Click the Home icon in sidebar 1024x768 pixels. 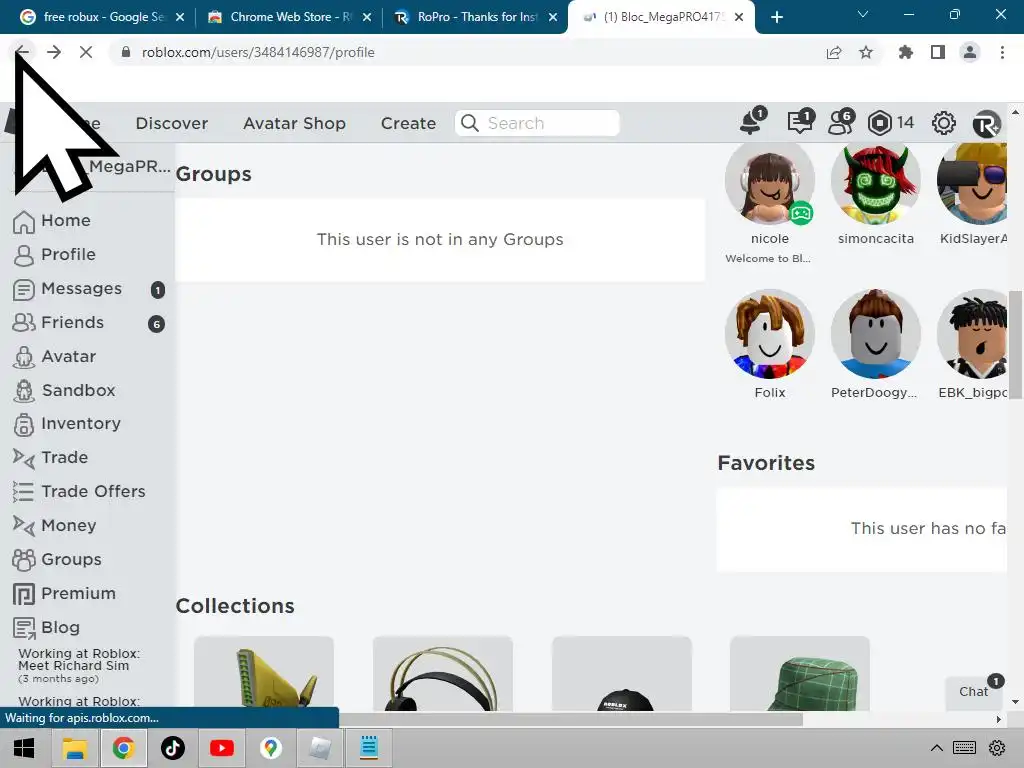point(24,221)
